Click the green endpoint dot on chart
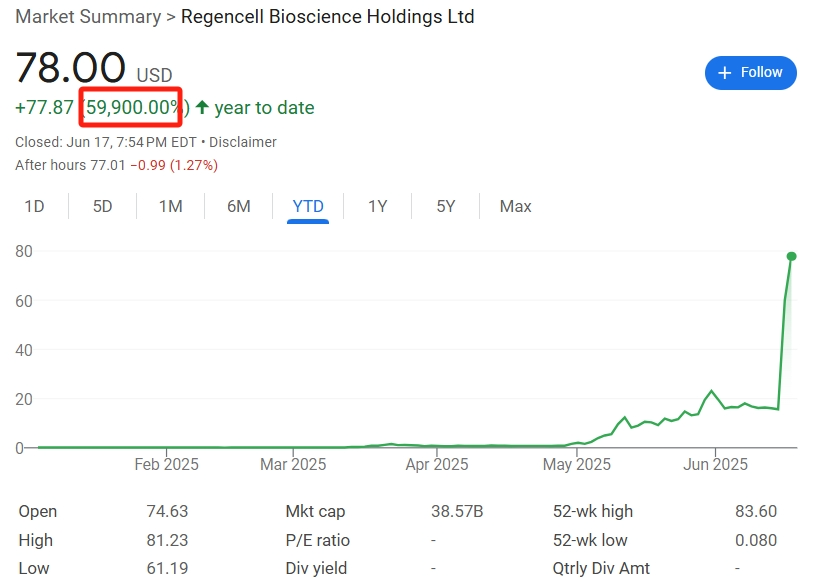Image resolution: width=814 pixels, height=582 pixels. pos(791,257)
